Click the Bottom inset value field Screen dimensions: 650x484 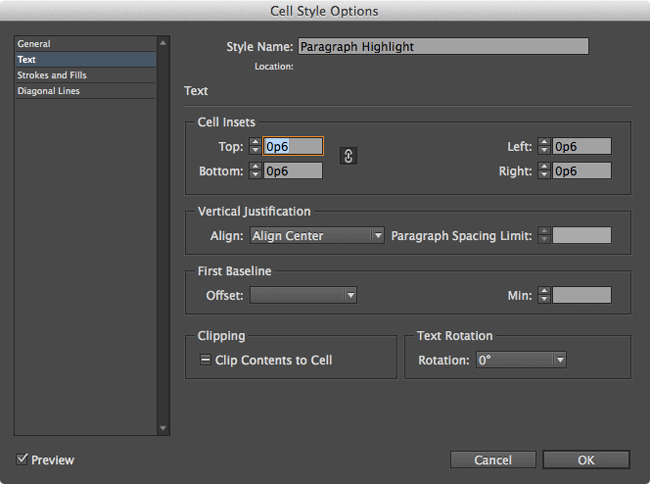tap(293, 171)
